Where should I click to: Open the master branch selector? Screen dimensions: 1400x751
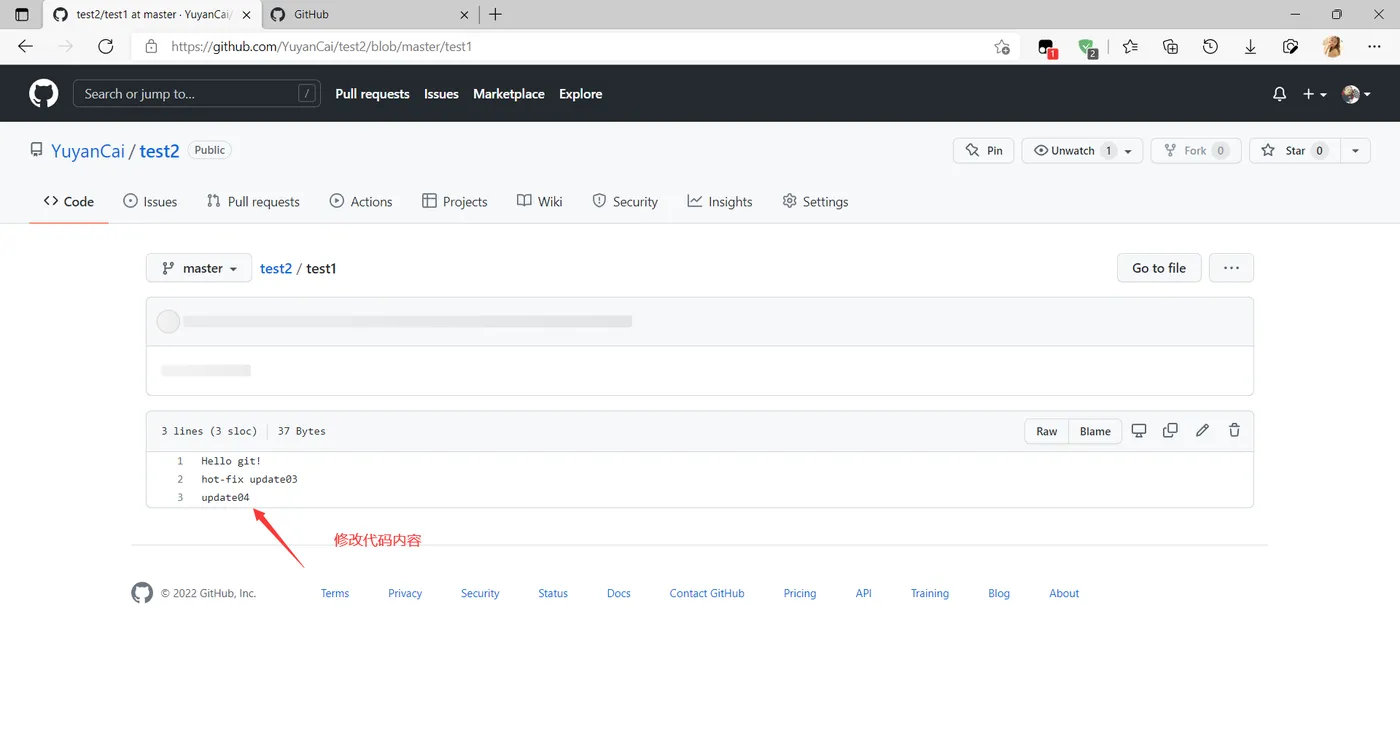pos(199,268)
